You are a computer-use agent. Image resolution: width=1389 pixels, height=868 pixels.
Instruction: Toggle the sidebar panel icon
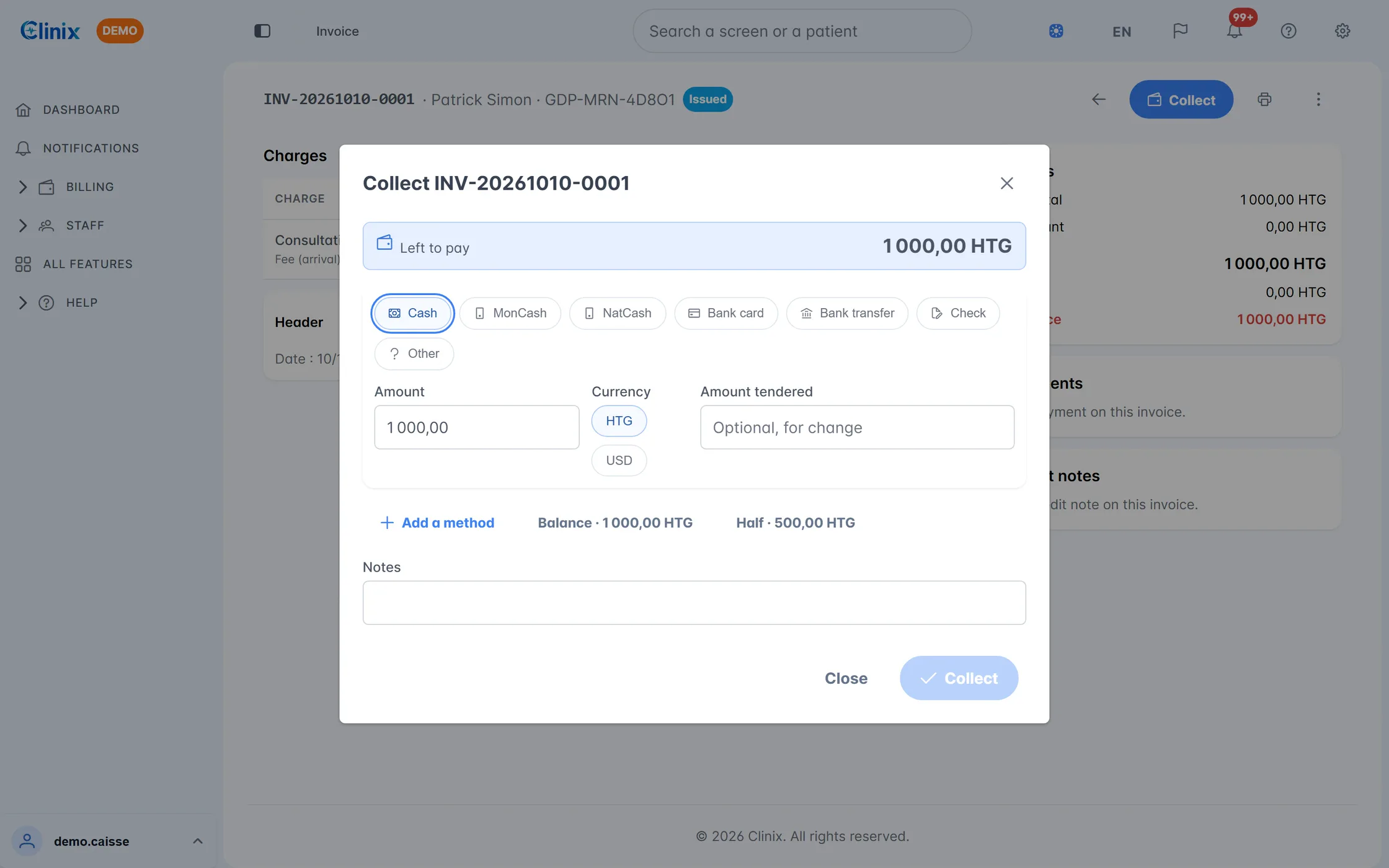coord(262,31)
